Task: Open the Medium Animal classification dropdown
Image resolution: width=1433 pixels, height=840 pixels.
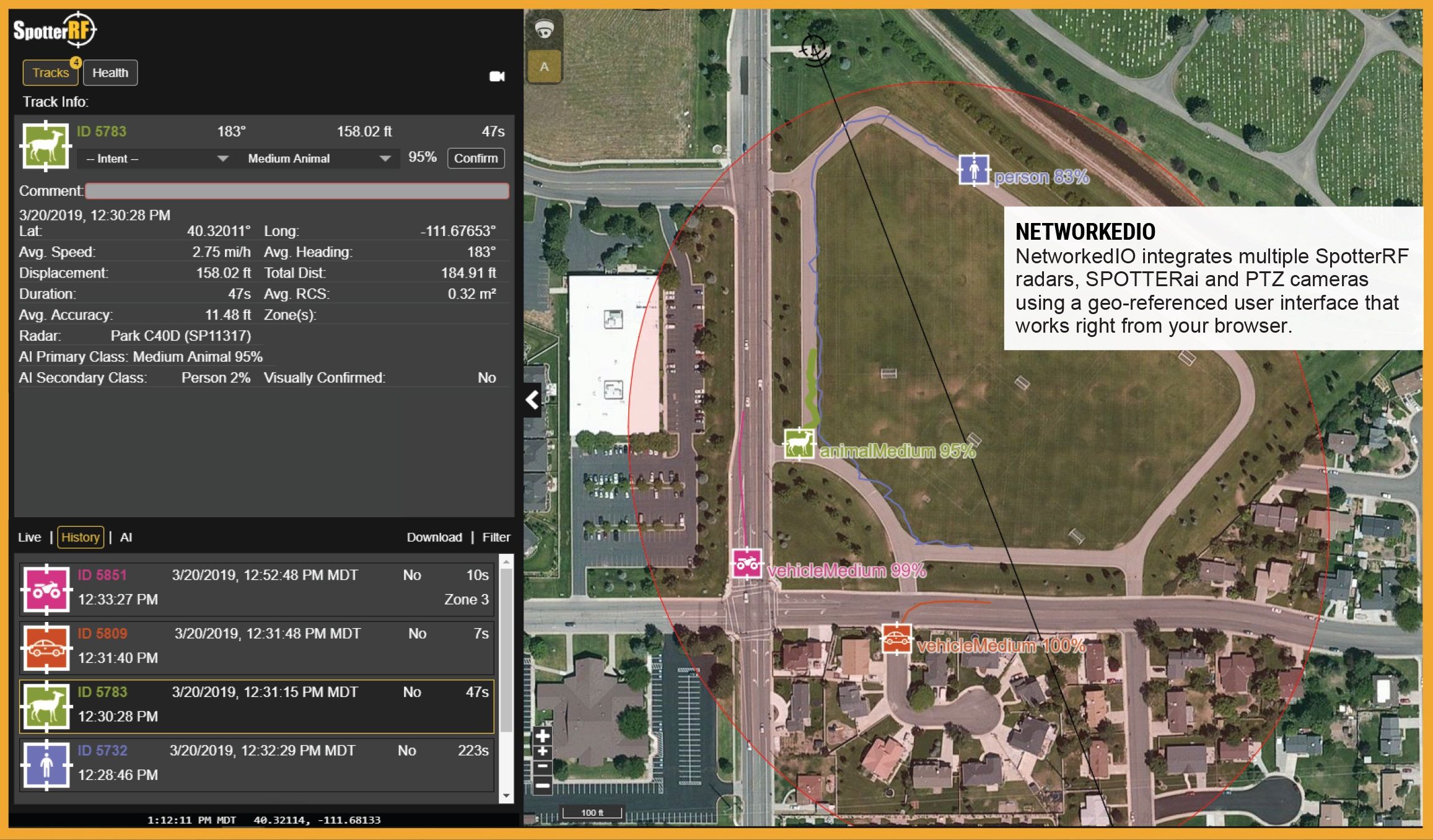Action: [318, 159]
